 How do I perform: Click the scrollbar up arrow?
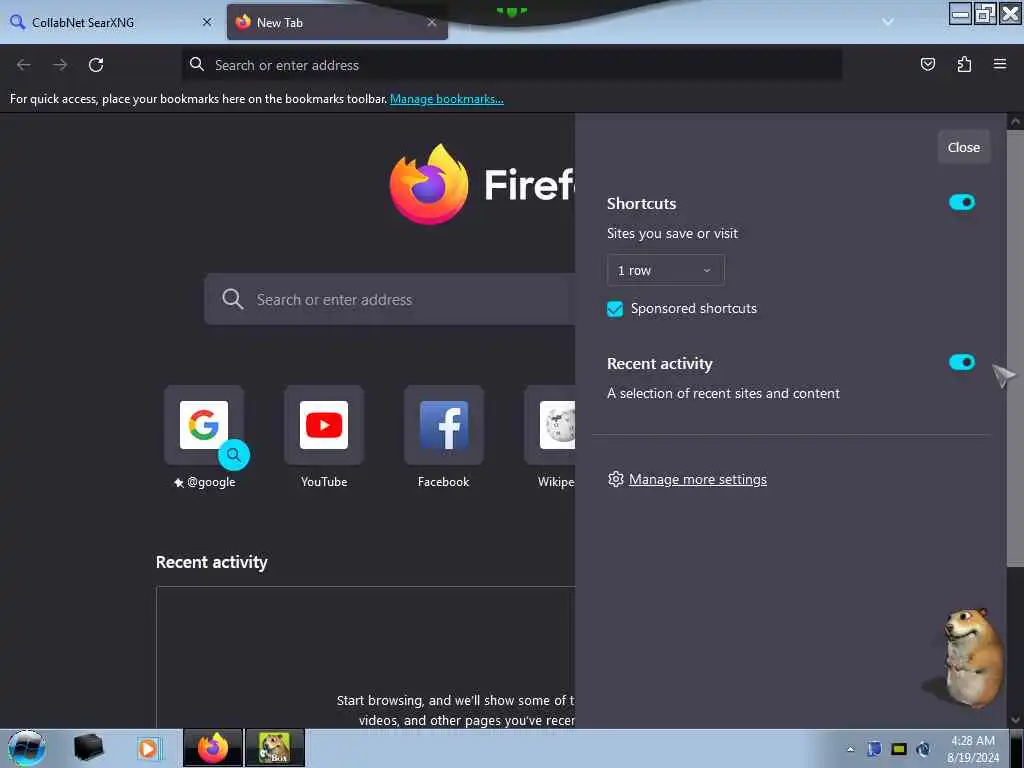[x=1015, y=121]
